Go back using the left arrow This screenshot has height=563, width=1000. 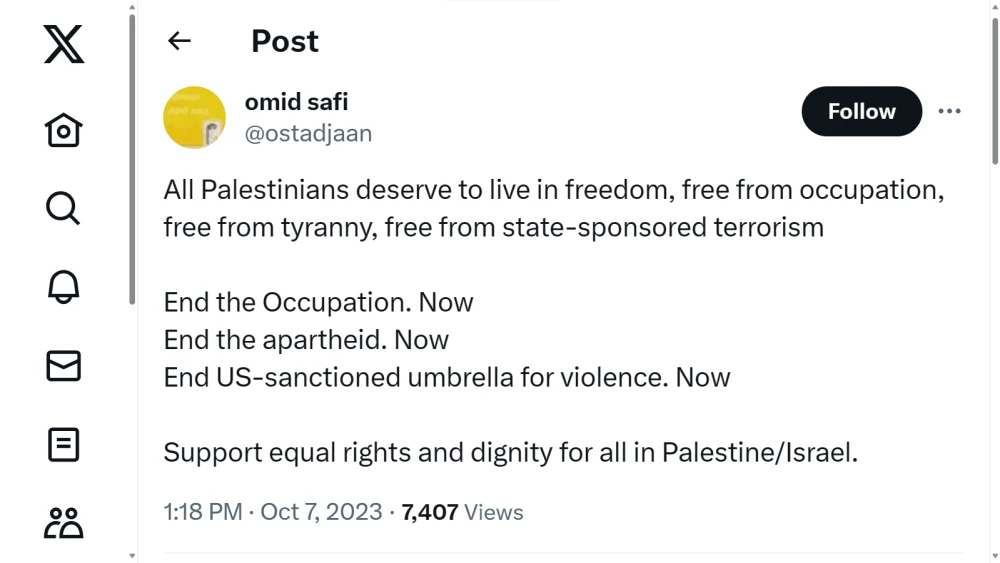point(179,41)
